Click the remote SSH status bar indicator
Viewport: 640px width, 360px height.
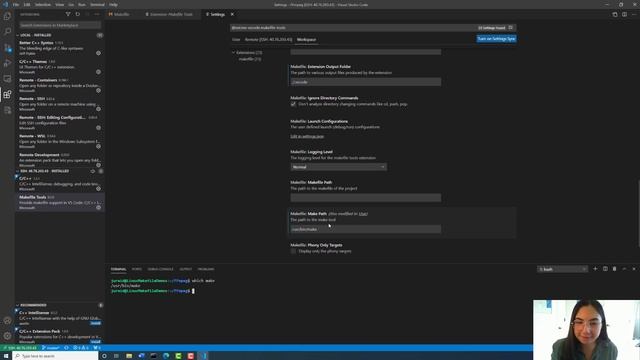[x=20, y=348]
